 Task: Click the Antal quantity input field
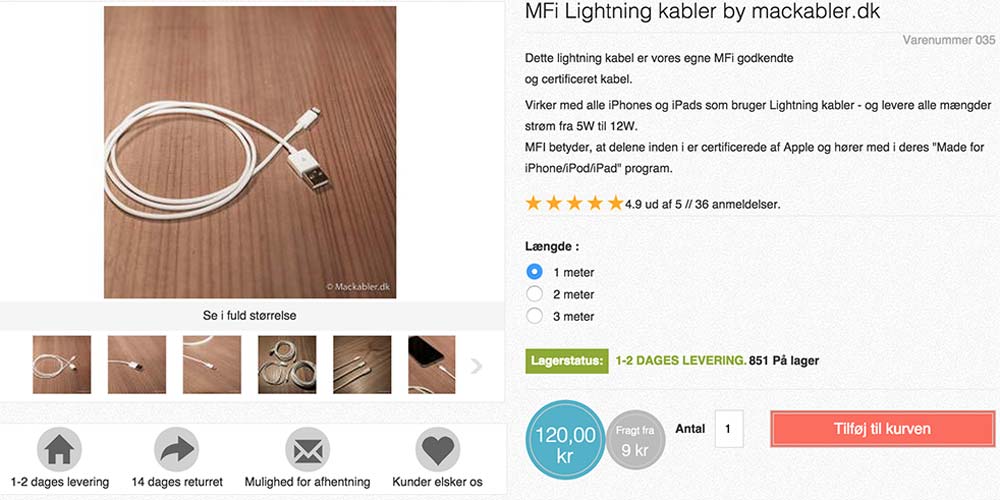[x=729, y=429]
